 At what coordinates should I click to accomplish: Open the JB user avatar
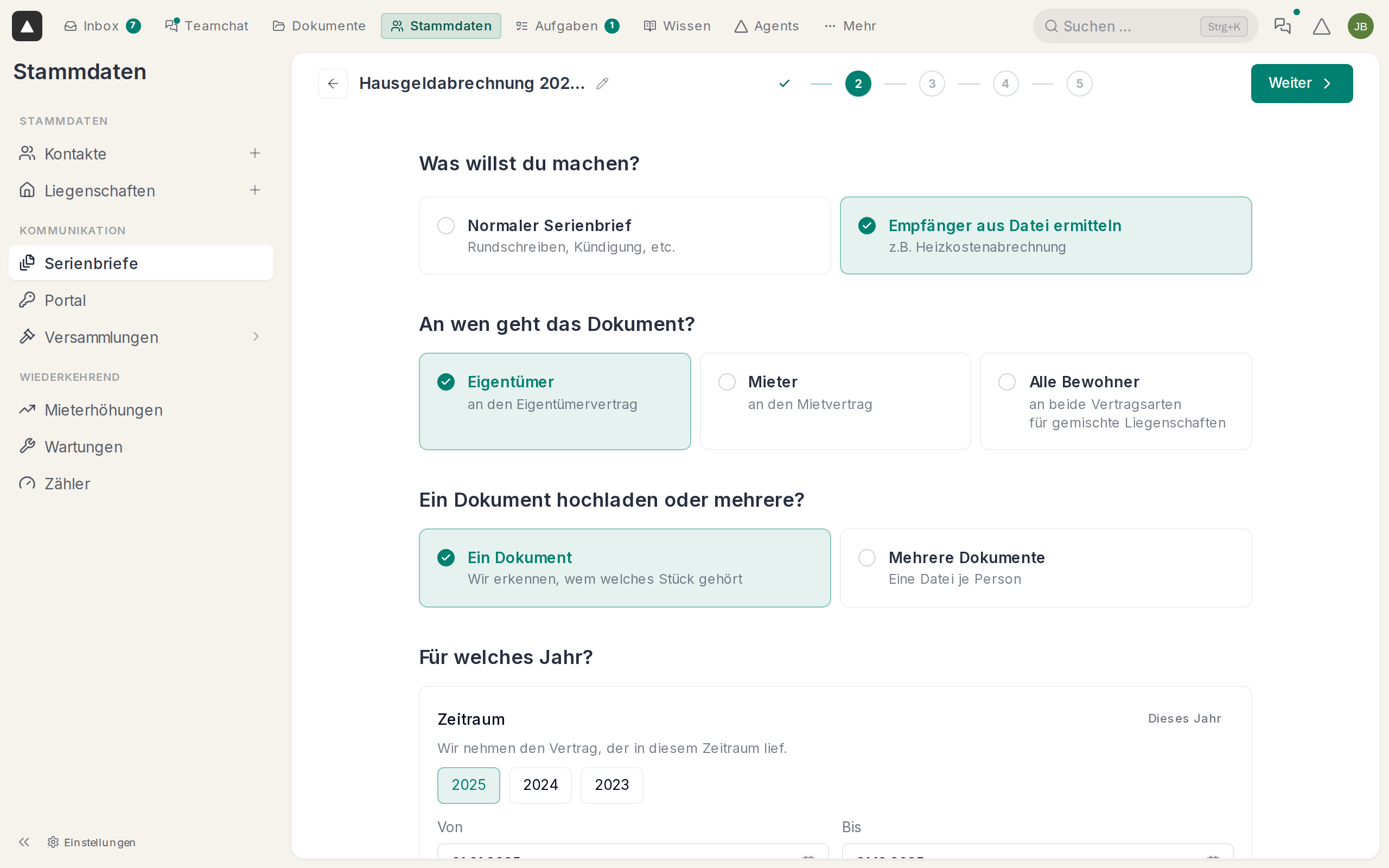pos(1360,27)
